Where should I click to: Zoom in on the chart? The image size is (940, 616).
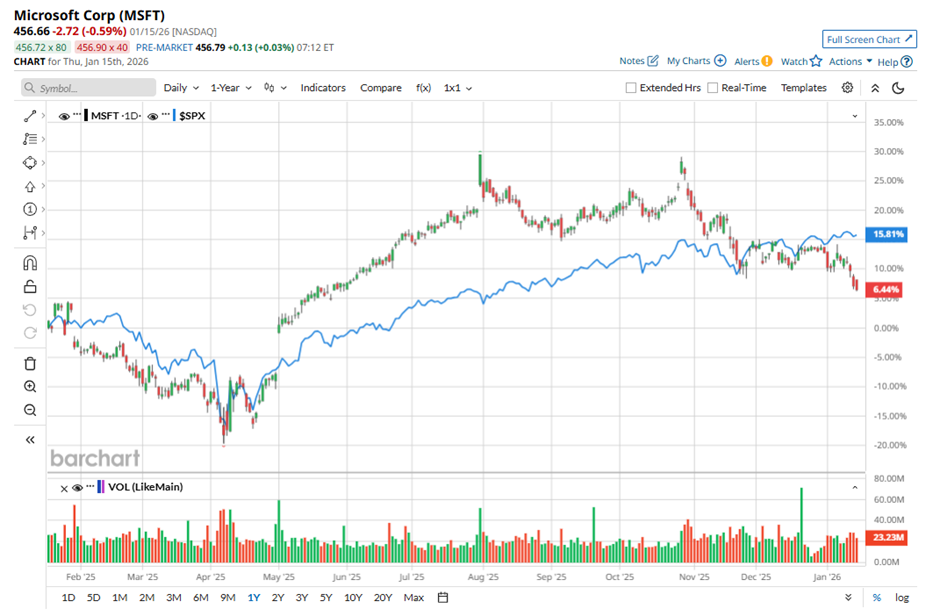point(30,386)
